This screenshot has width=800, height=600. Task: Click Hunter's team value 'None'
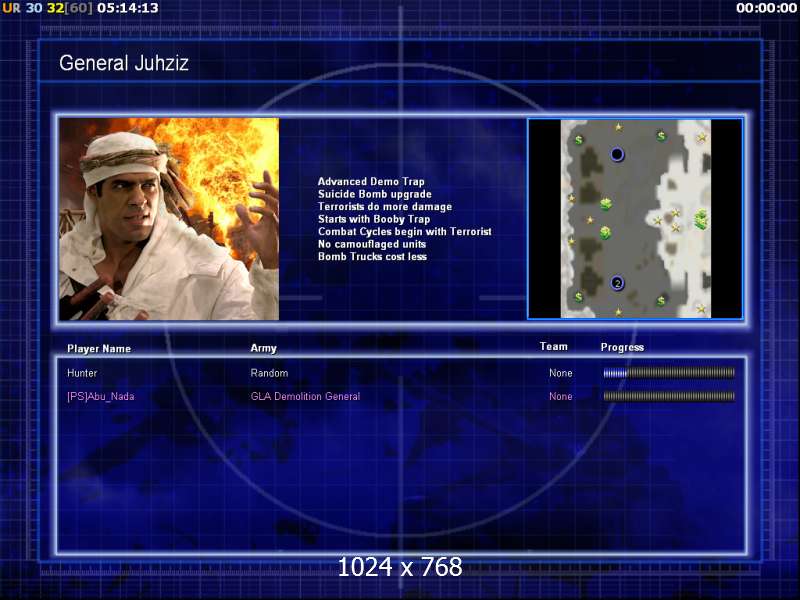[560, 373]
